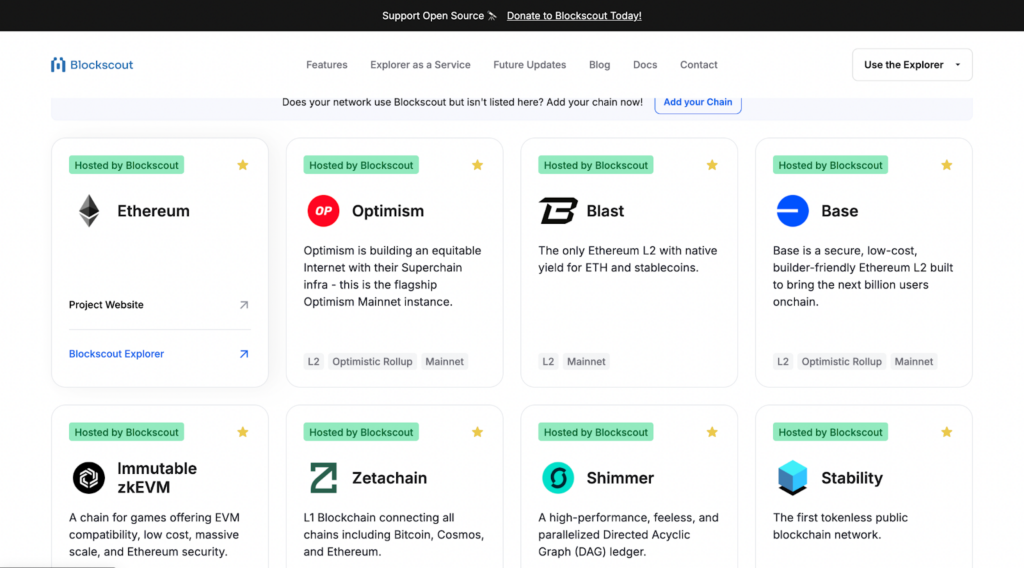The width and height of the screenshot is (1024, 568).
Task: Toggle the star on Ethereum card
Action: [243, 165]
